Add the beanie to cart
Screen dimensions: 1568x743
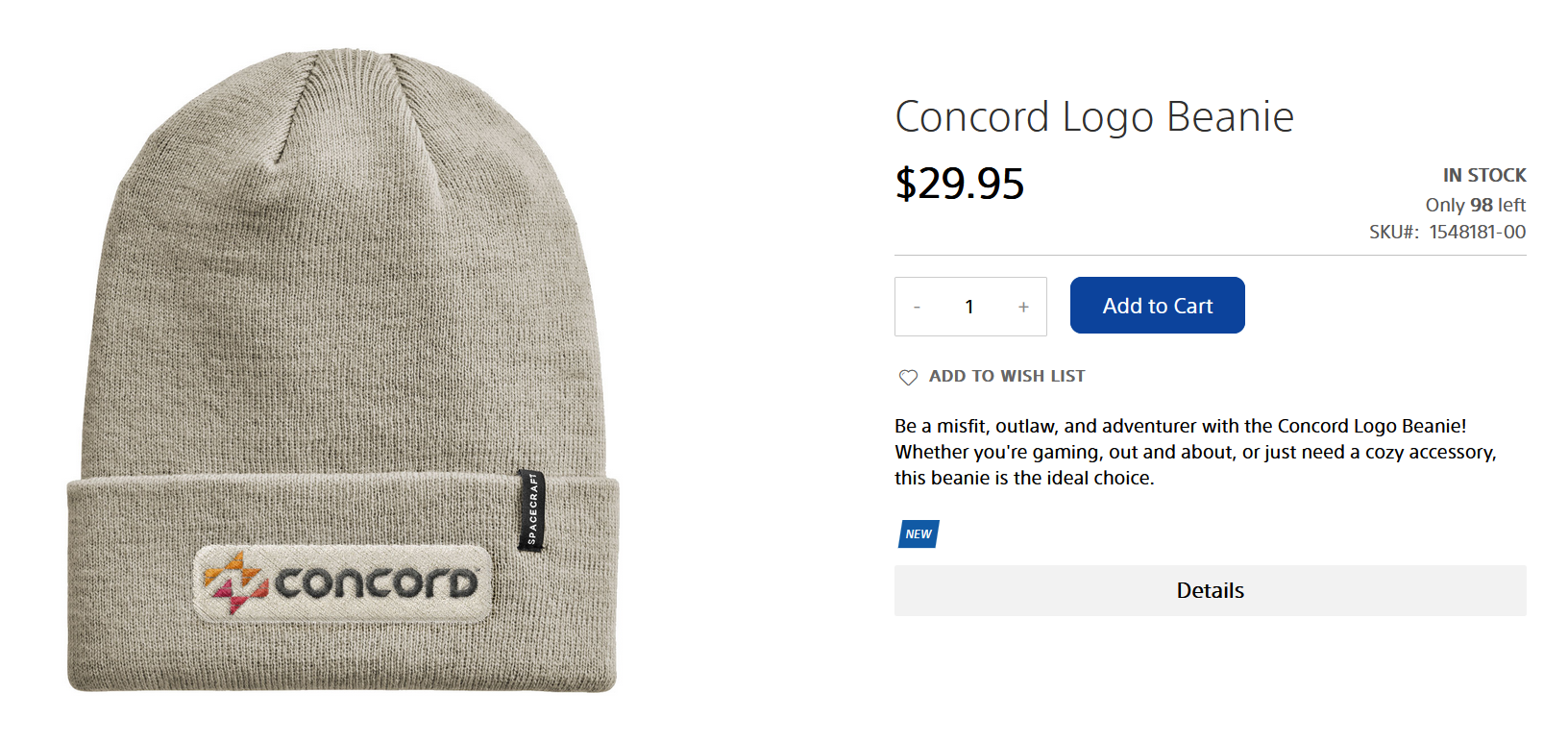pyautogui.click(x=1157, y=306)
